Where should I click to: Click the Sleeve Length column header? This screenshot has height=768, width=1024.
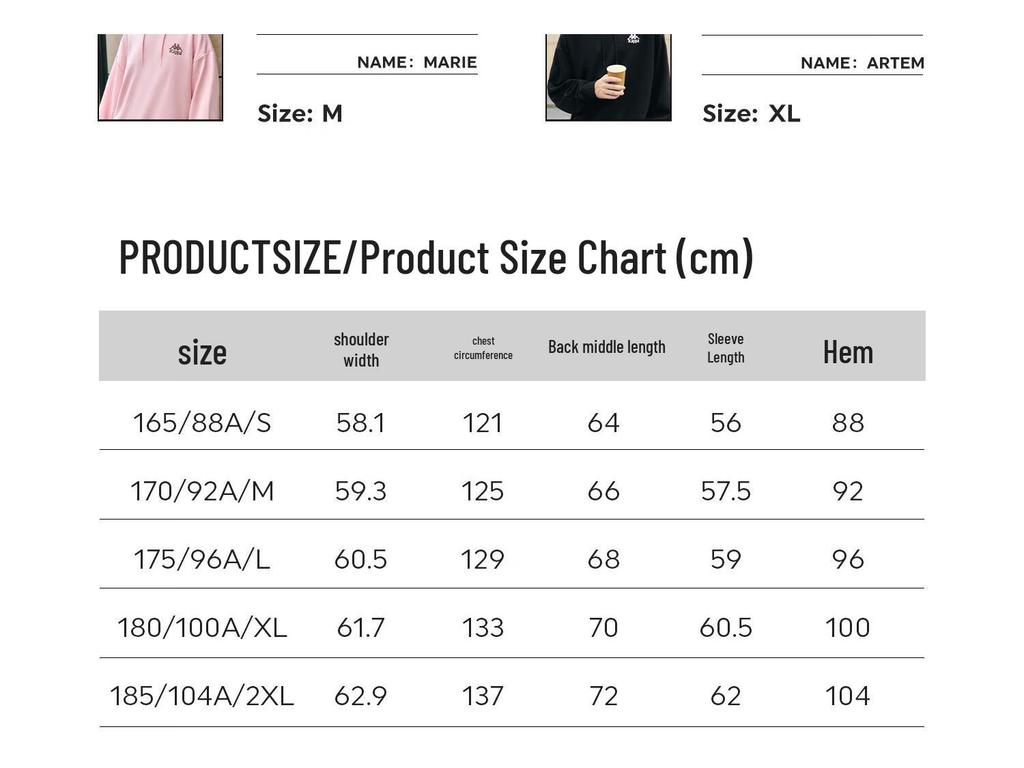pos(726,348)
